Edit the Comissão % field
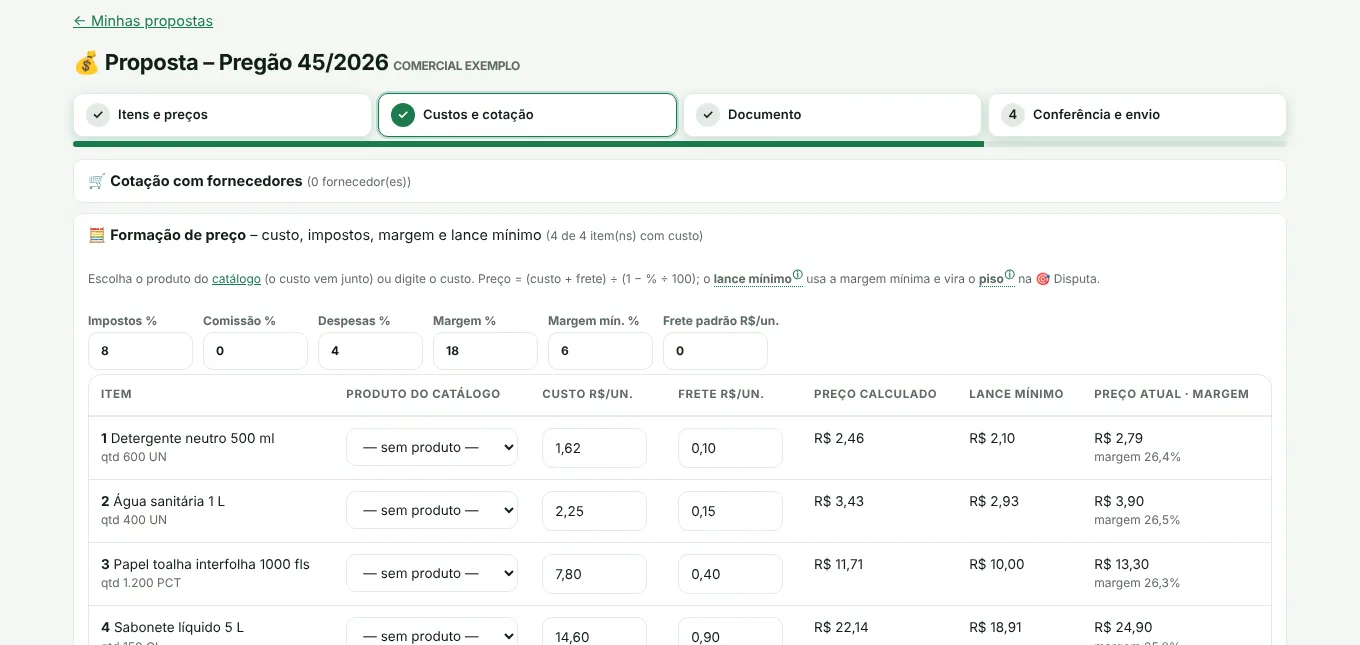 click(x=255, y=351)
